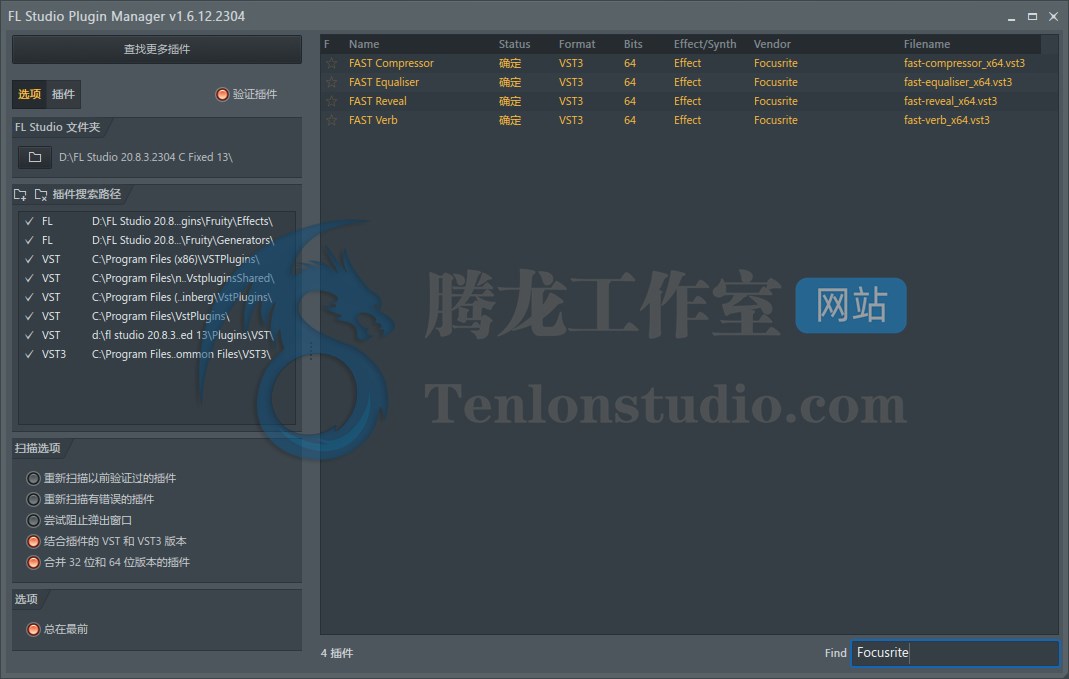Viewport: 1069px width, 679px height.
Task: Sort the list by Status column
Action: pyautogui.click(x=514, y=44)
